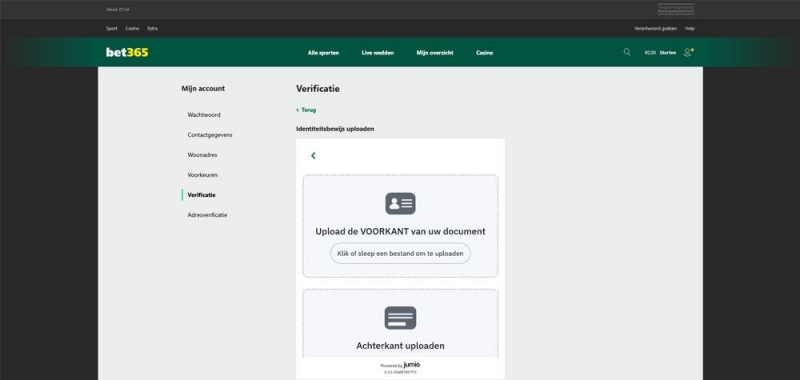Open the search magnifier icon

627,52
